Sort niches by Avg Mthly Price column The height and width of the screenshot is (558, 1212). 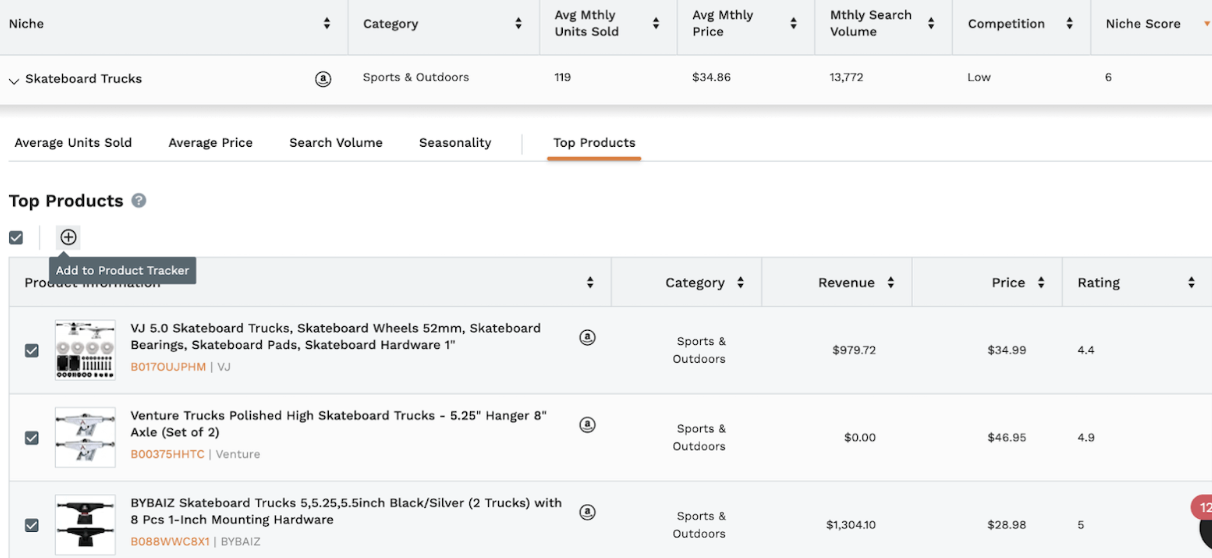(x=793, y=24)
